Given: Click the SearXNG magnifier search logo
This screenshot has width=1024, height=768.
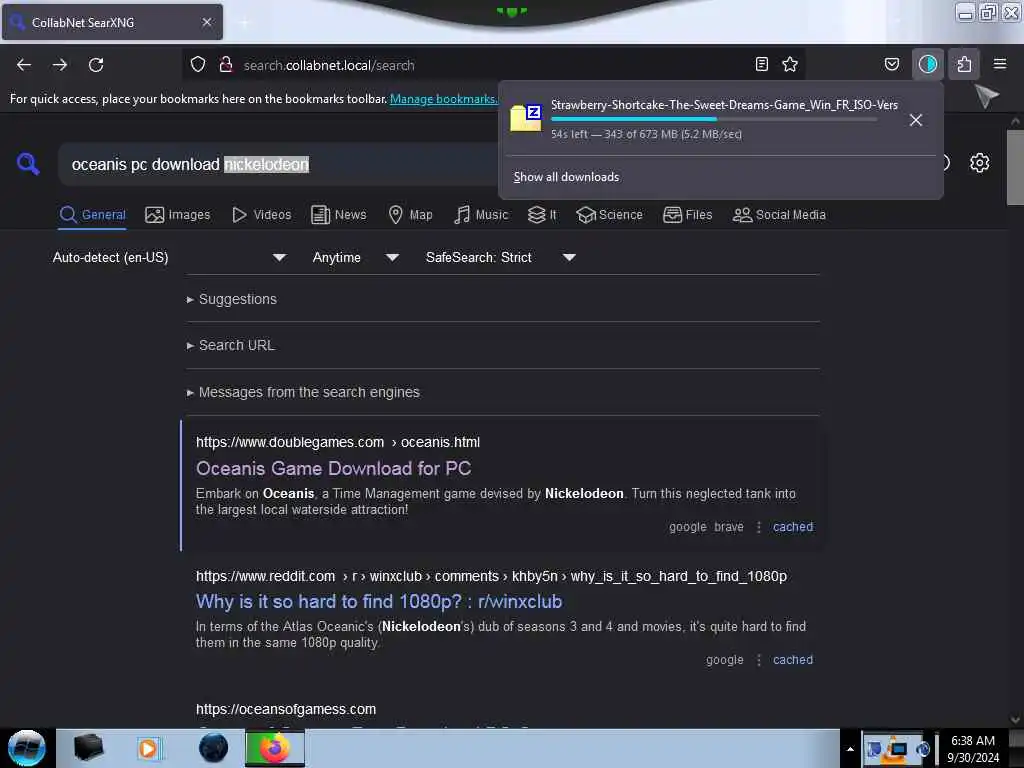Looking at the screenshot, I should pyautogui.click(x=28, y=163).
